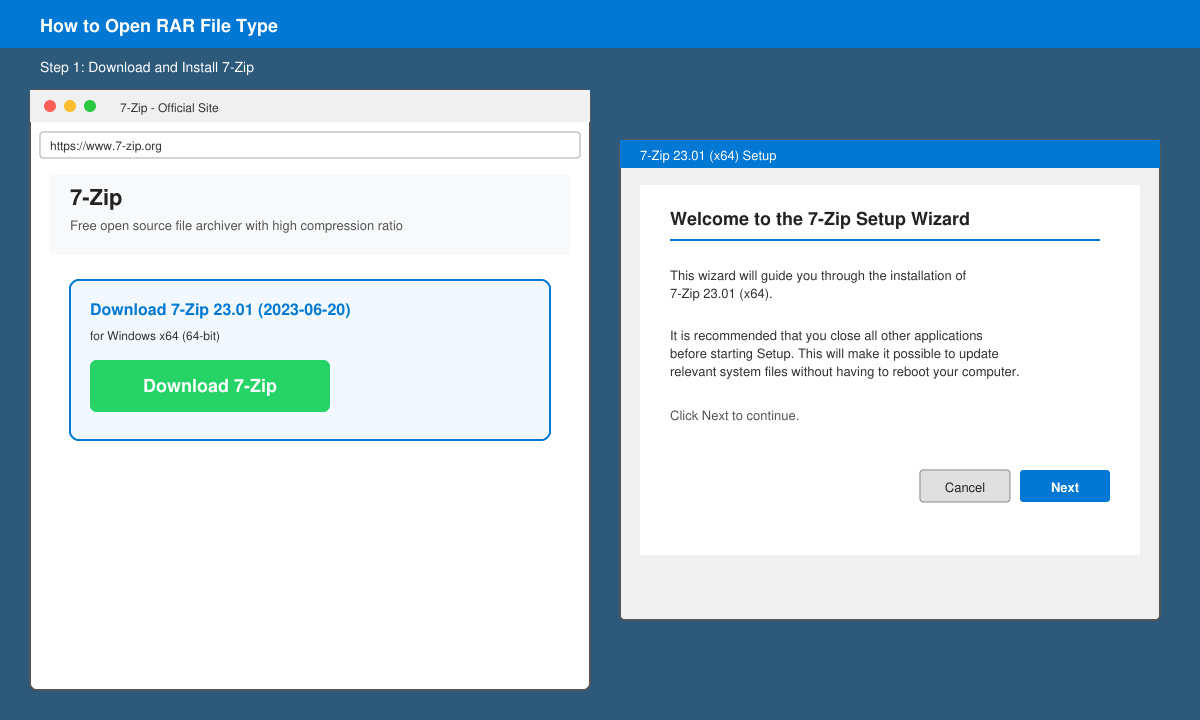Click 'This wizard will guide you' paragraph

click(818, 285)
